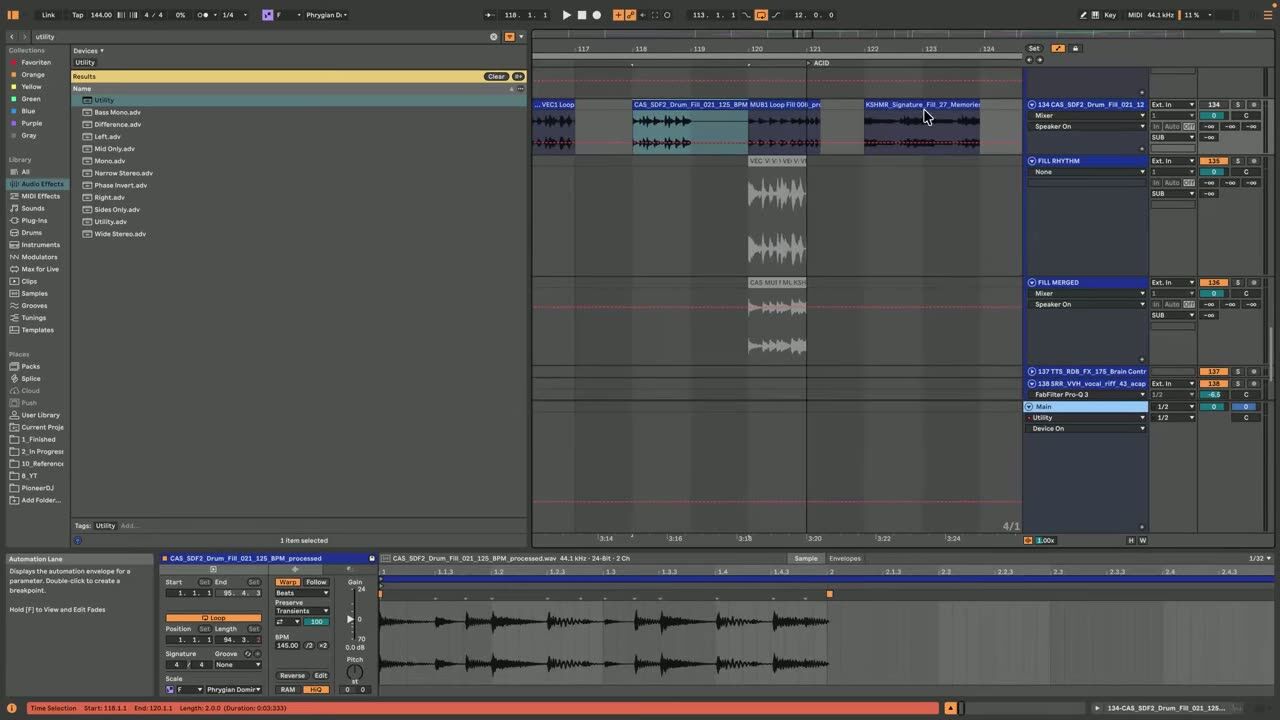1280x720 pixels.
Task: Toggle Warp button in clip view
Action: 288,582
